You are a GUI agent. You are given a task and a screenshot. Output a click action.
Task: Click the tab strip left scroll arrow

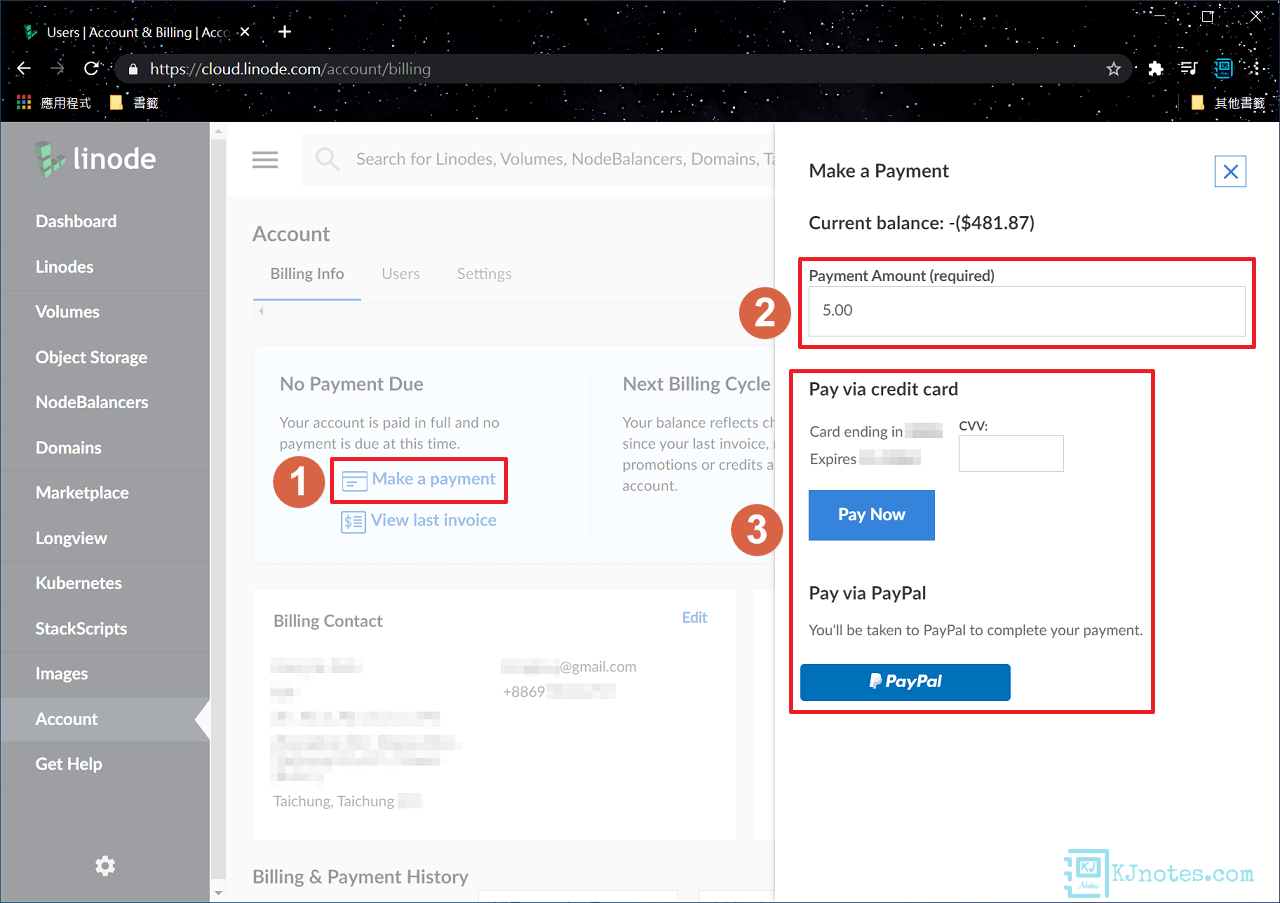pyautogui.click(x=262, y=312)
